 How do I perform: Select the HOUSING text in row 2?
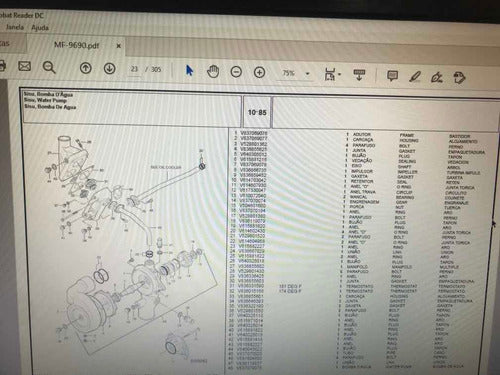pyautogui.click(x=409, y=140)
